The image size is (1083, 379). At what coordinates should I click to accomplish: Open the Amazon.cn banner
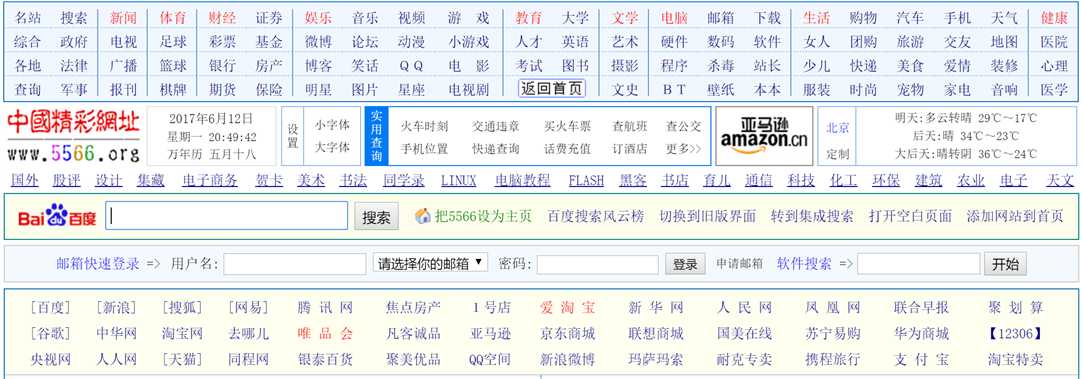(x=764, y=136)
